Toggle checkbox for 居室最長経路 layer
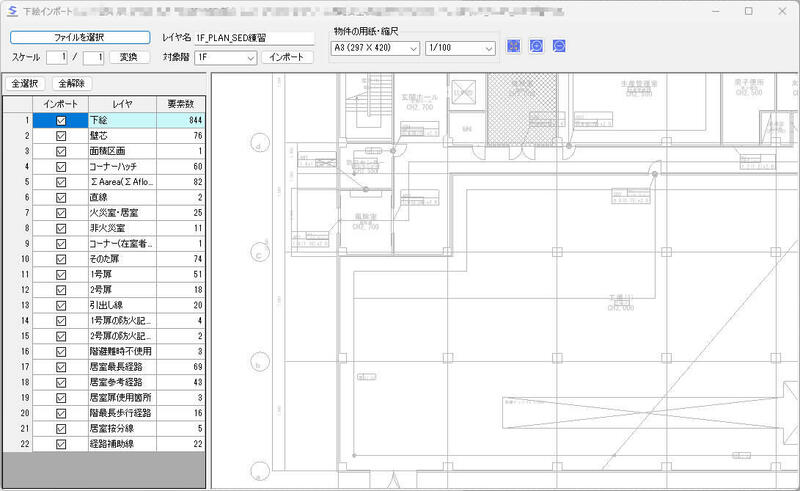This screenshot has height=491, width=800. (x=61, y=367)
